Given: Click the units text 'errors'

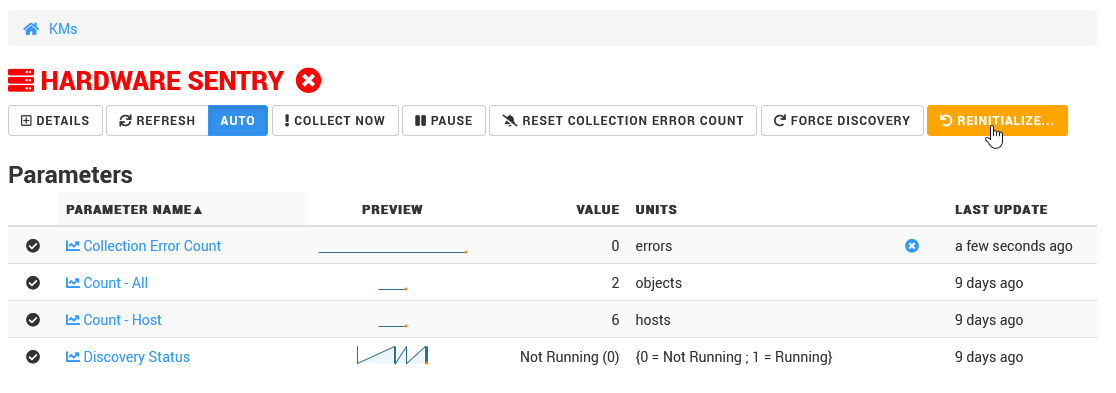Looking at the screenshot, I should click(653, 246).
